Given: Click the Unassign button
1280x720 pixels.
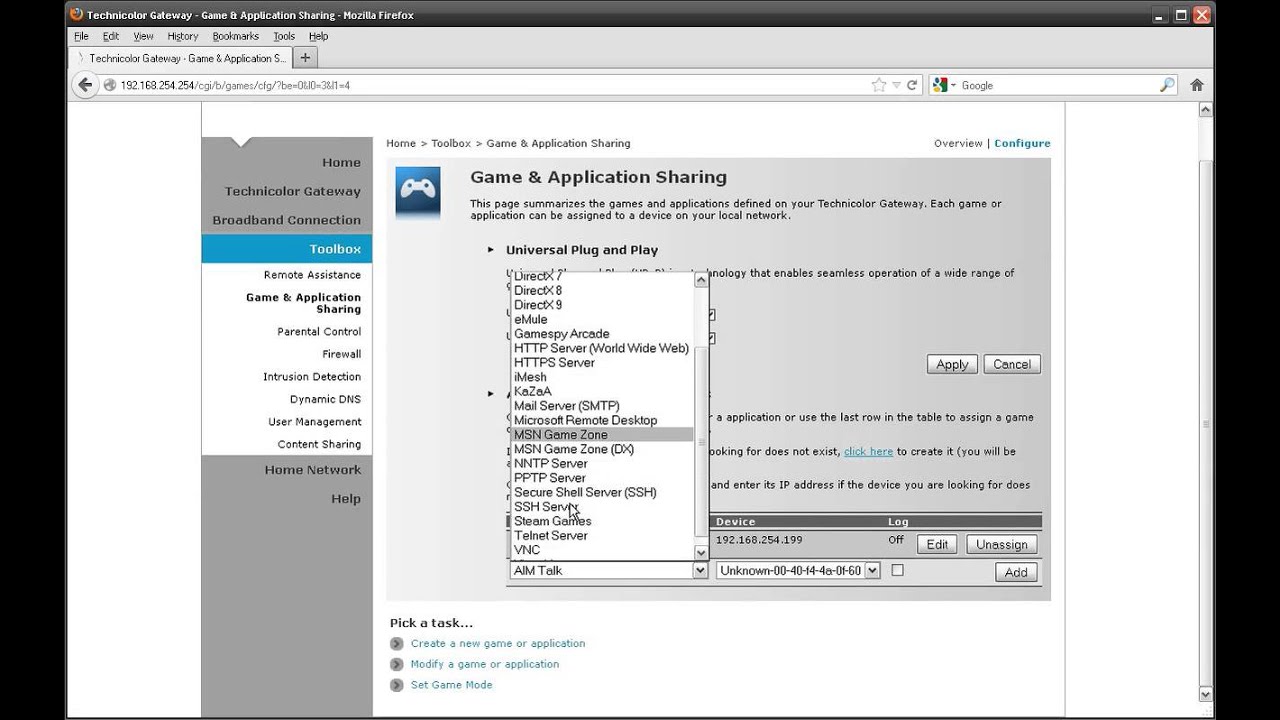Looking at the screenshot, I should click(x=1001, y=544).
